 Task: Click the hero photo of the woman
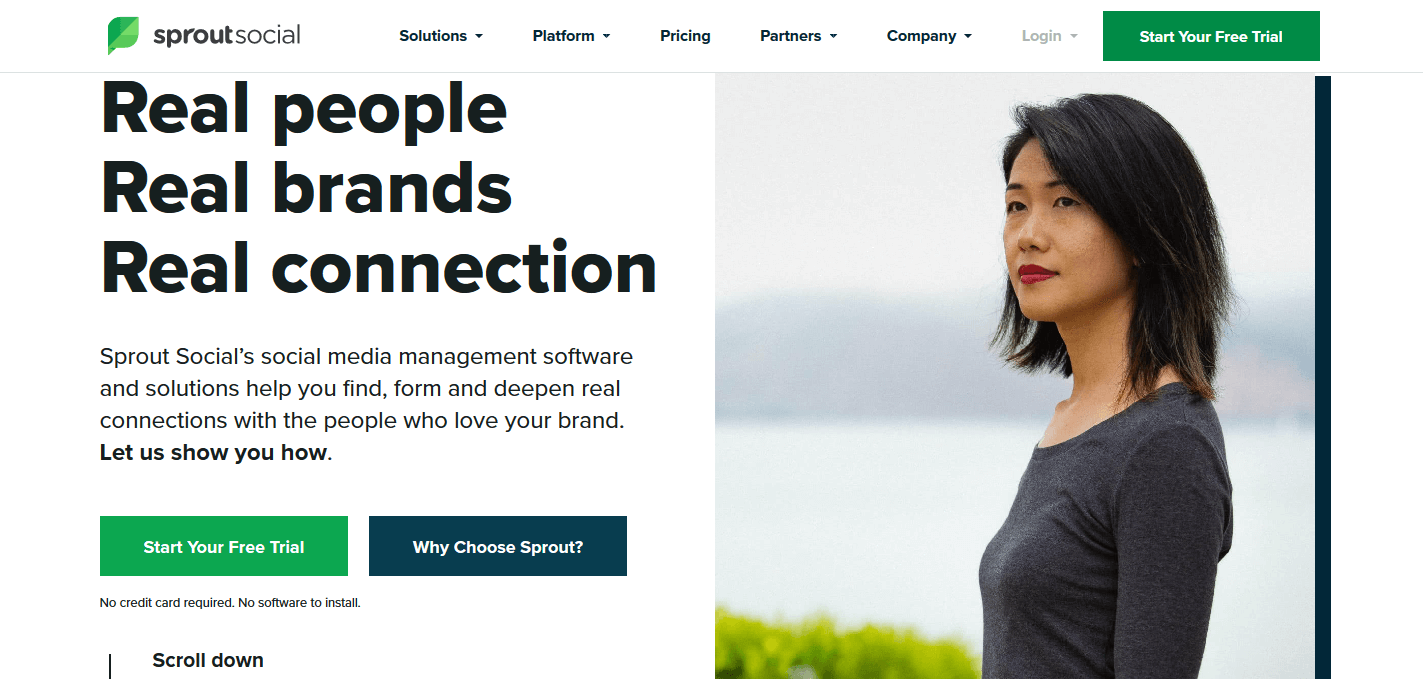[x=1015, y=377]
